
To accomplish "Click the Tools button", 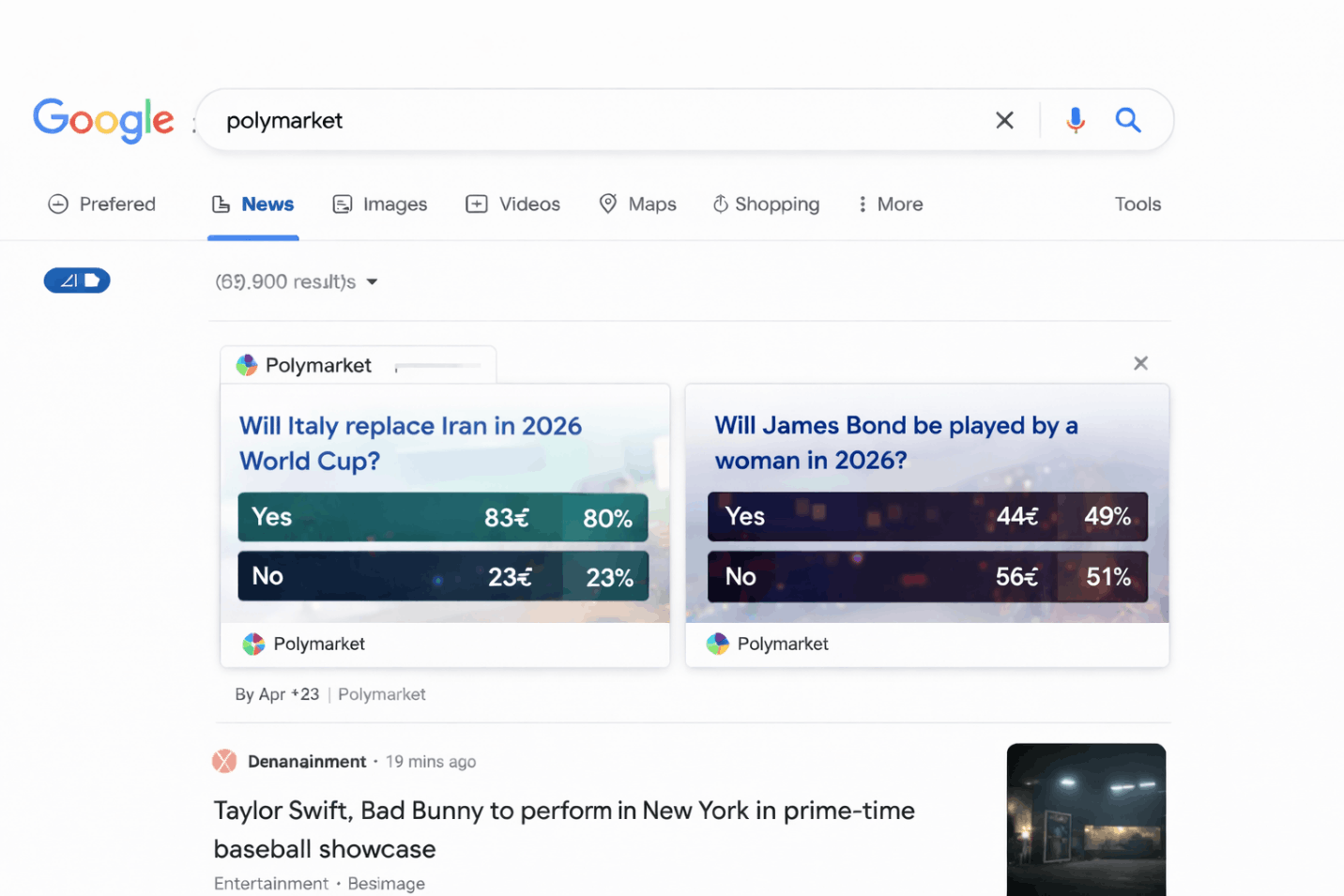I will point(1138,205).
